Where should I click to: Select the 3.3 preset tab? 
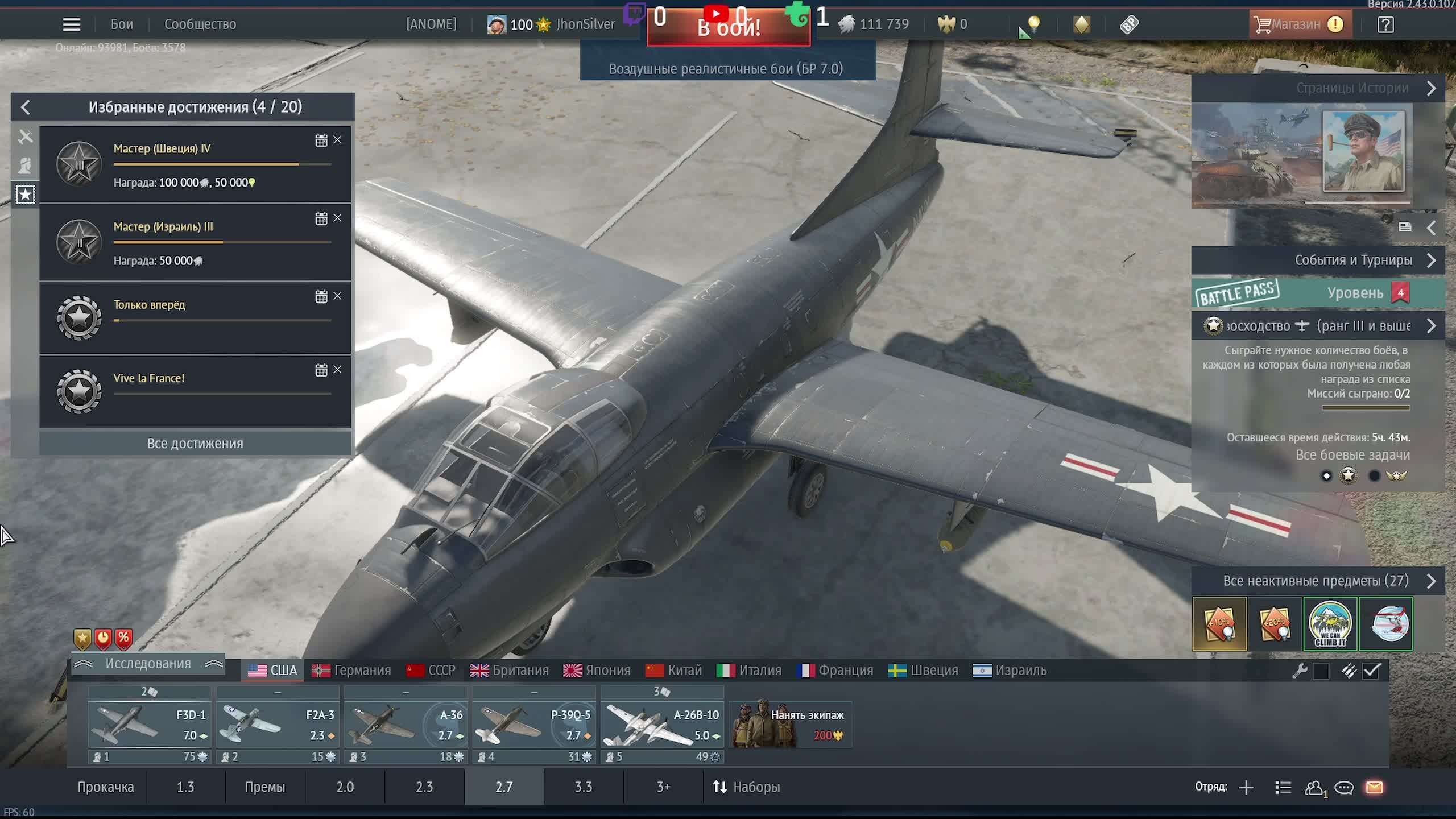pos(583,787)
